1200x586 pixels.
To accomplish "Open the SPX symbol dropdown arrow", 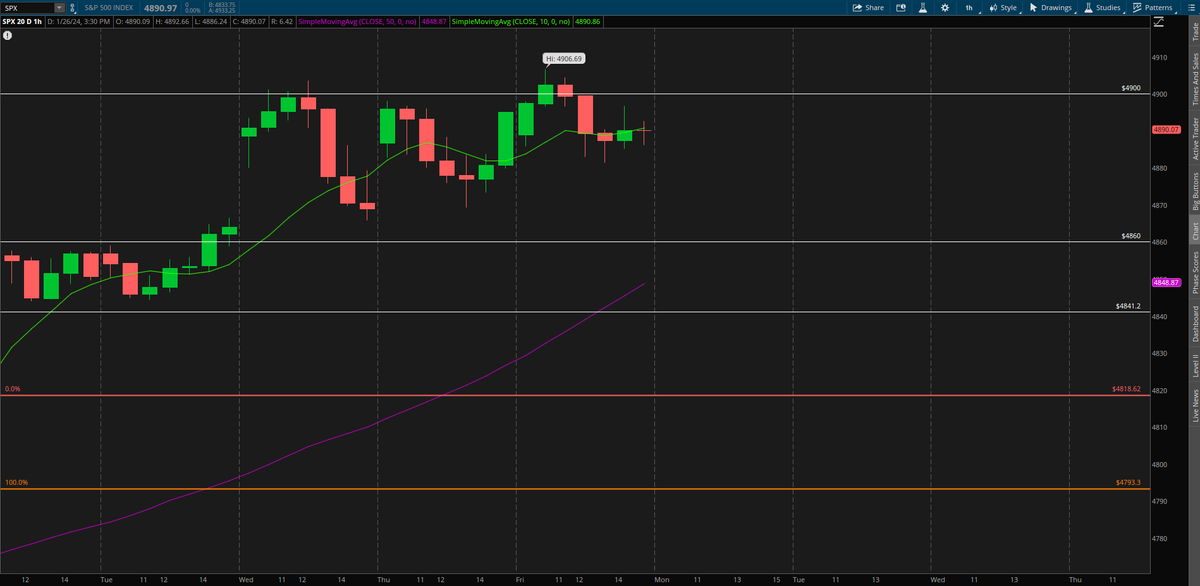I will point(58,6).
